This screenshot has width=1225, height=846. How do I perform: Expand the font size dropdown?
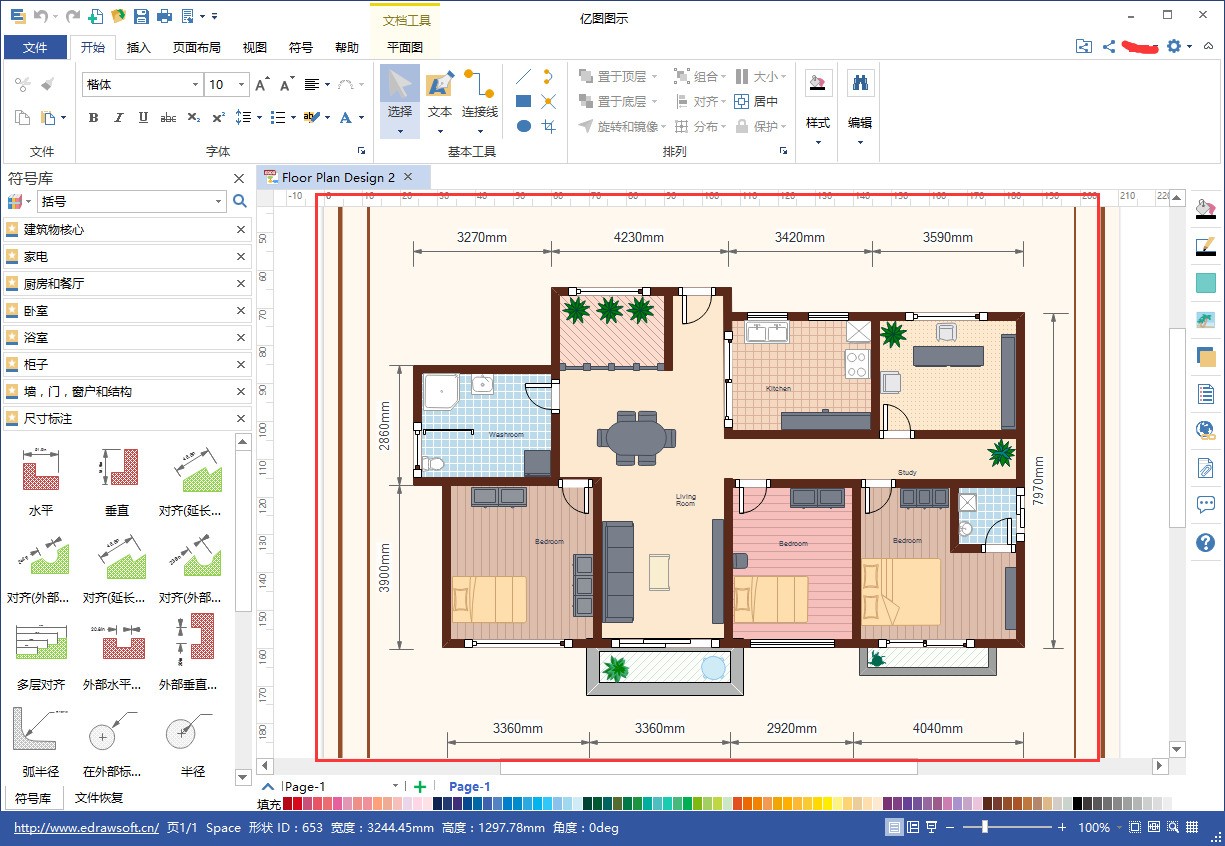[x=243, y=85]
